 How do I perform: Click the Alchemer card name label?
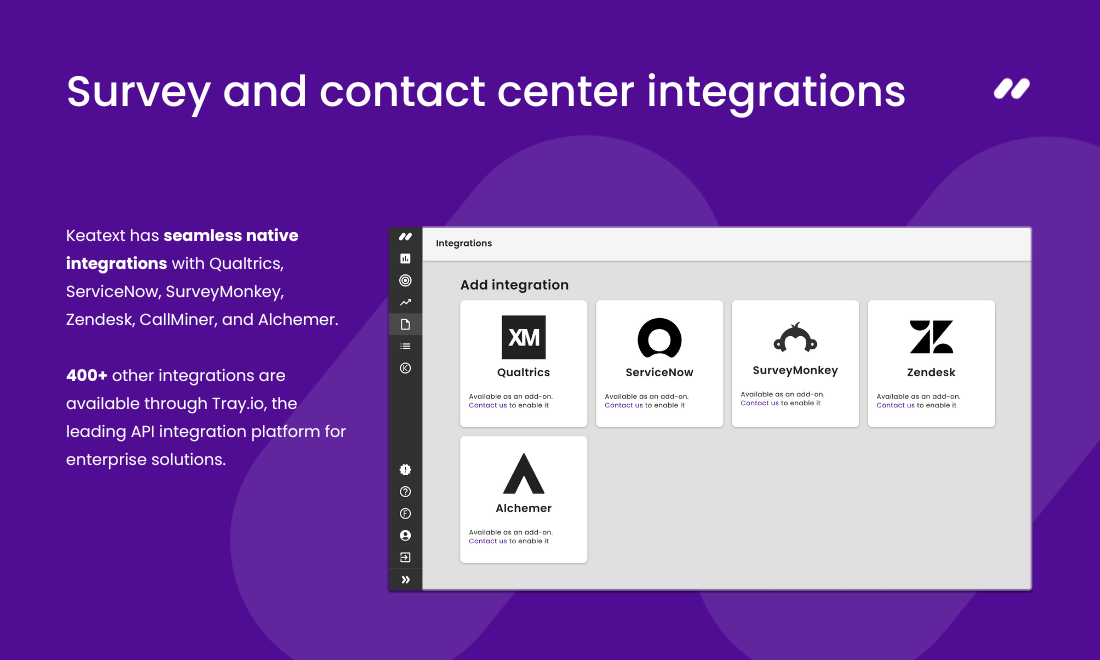click(x=523, y=509)
